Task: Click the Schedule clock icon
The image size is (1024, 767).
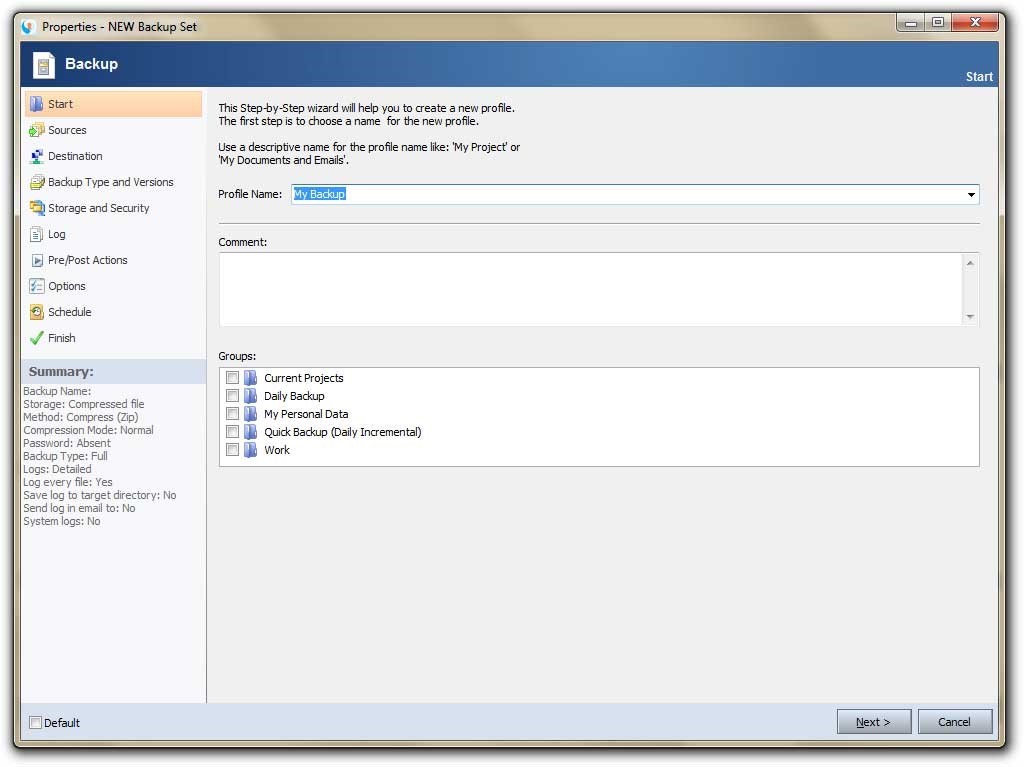Action: tap(37, 312)
